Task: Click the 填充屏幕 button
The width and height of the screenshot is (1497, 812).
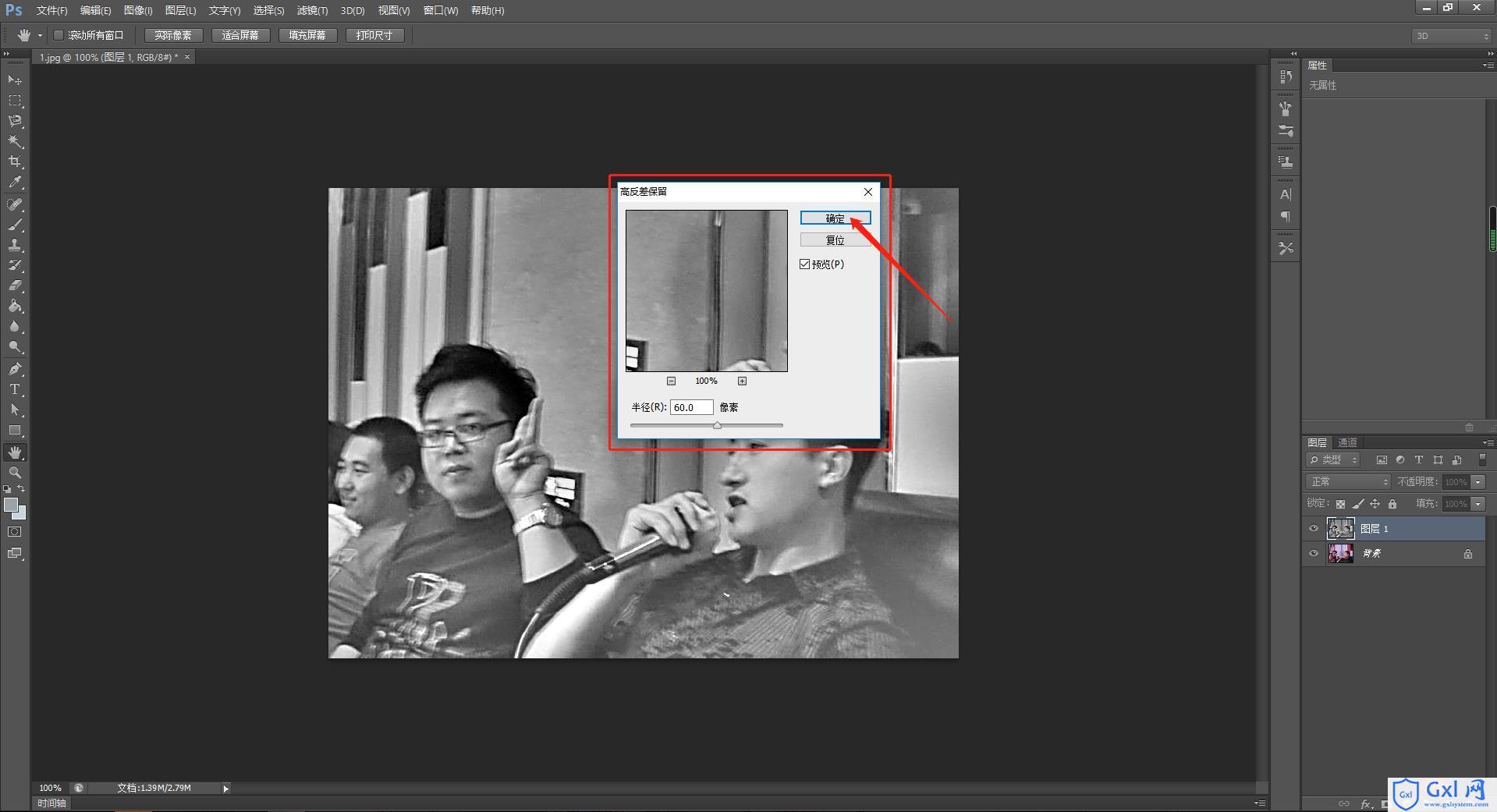Action: 307,35
